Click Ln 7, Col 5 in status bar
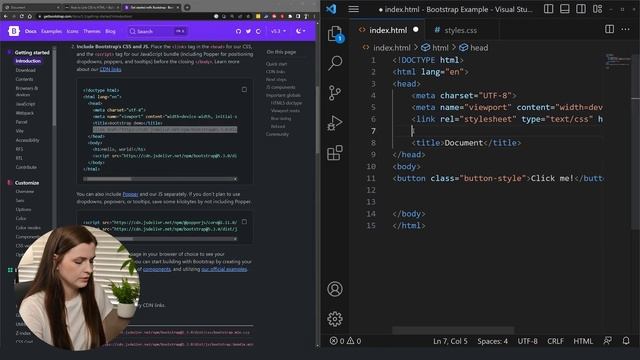The image size is (640, 360). click(x=450, y=341)
